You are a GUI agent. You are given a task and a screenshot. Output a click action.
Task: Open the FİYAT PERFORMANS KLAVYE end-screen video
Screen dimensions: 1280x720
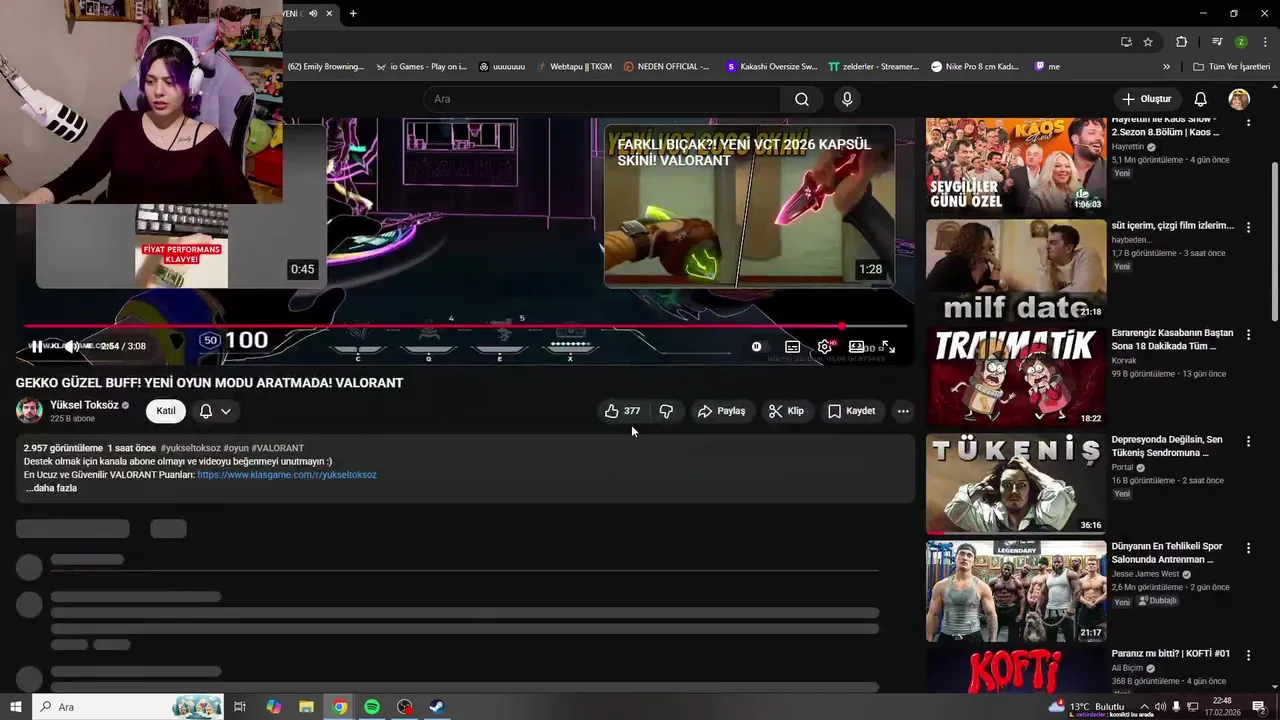(x=181, y=246)
